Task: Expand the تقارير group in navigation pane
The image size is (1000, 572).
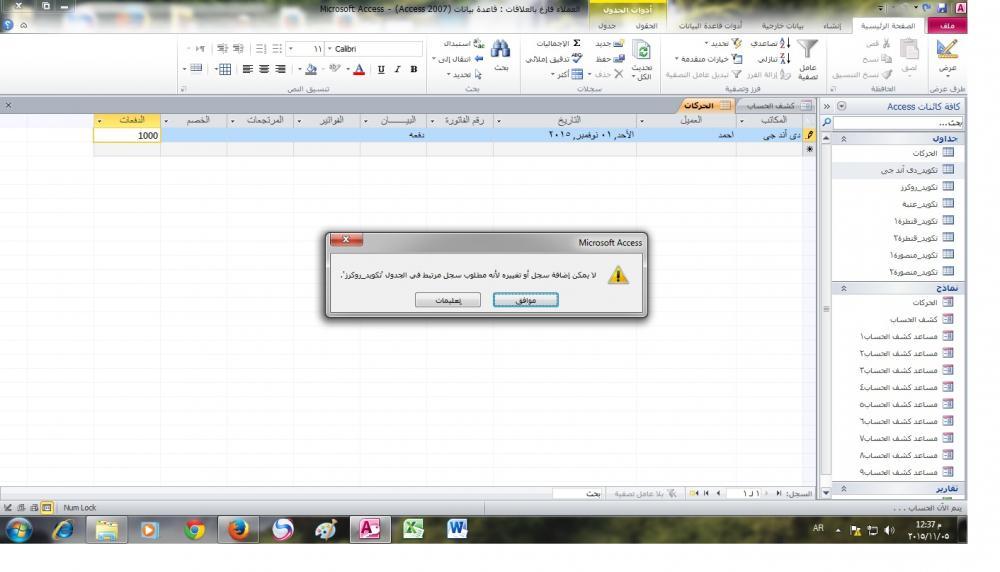Action: coord(843,488)
